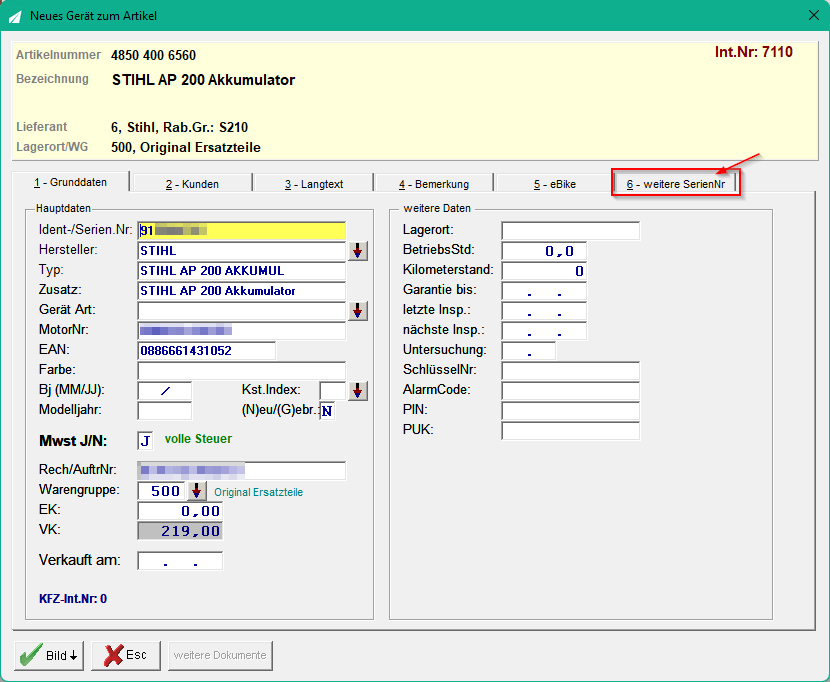Image resolution: width=830 pixels, height=682 pixels.
Task: Close the Neues Gerät zum Artikel window
Action: [x=814, y=15]
